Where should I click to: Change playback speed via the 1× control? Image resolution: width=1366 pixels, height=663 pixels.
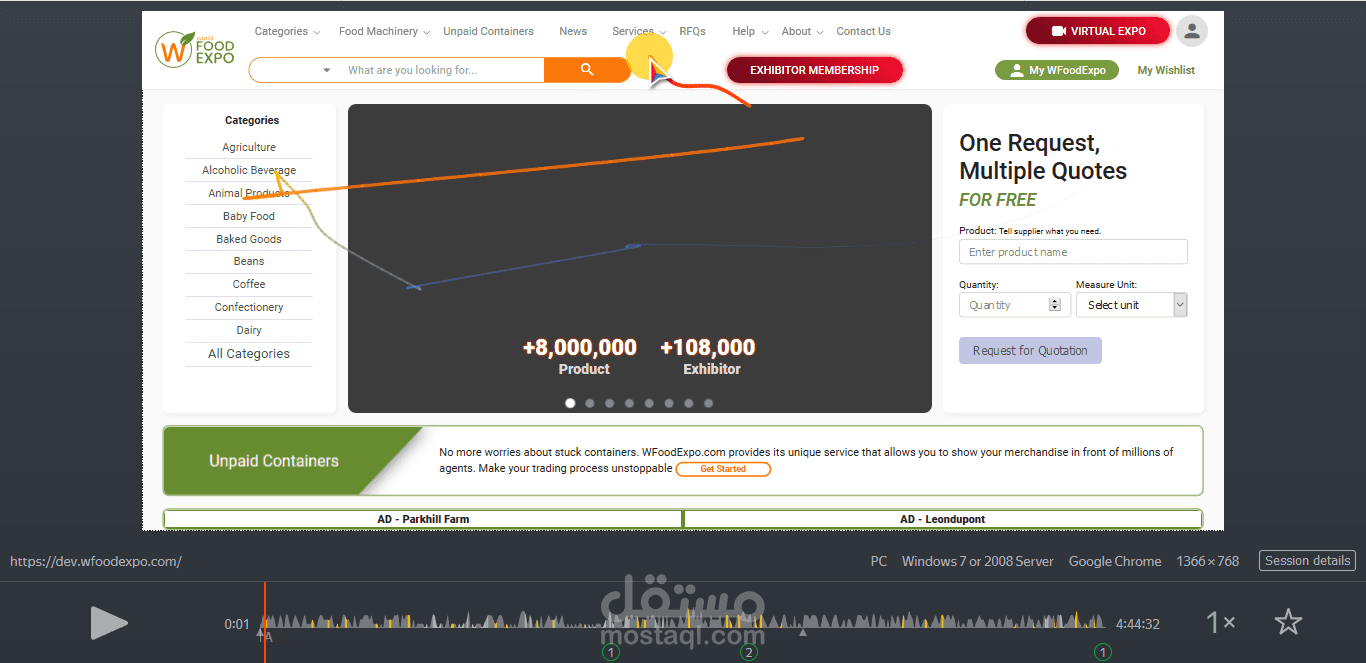tap(1220, 623)
